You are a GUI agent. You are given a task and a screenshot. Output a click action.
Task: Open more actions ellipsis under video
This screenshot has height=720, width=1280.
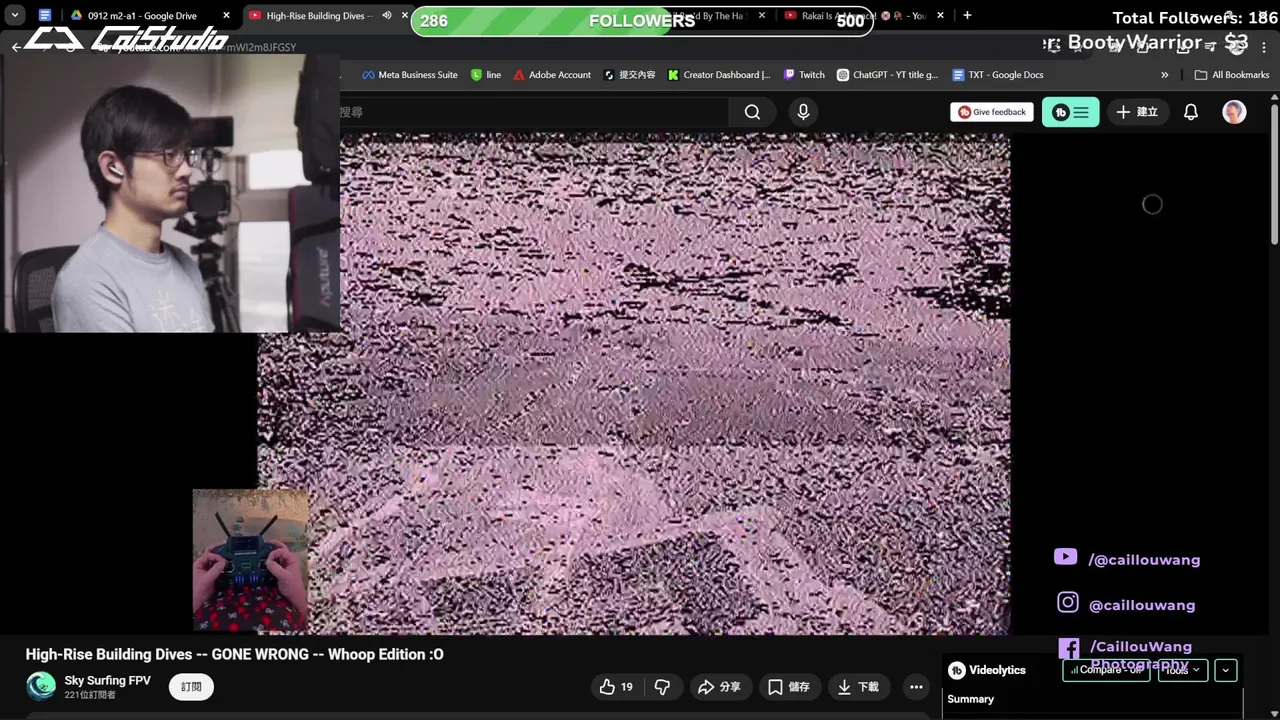916,687
